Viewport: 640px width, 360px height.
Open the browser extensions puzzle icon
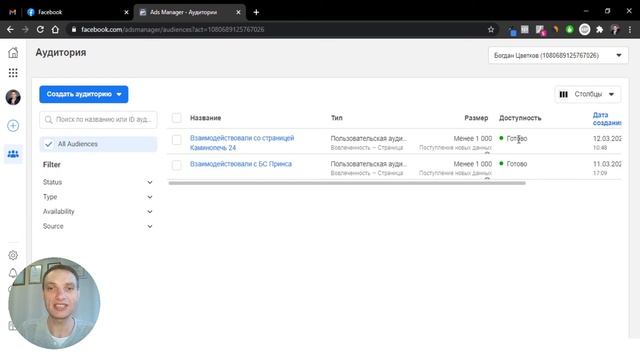(x=600, y=29)
